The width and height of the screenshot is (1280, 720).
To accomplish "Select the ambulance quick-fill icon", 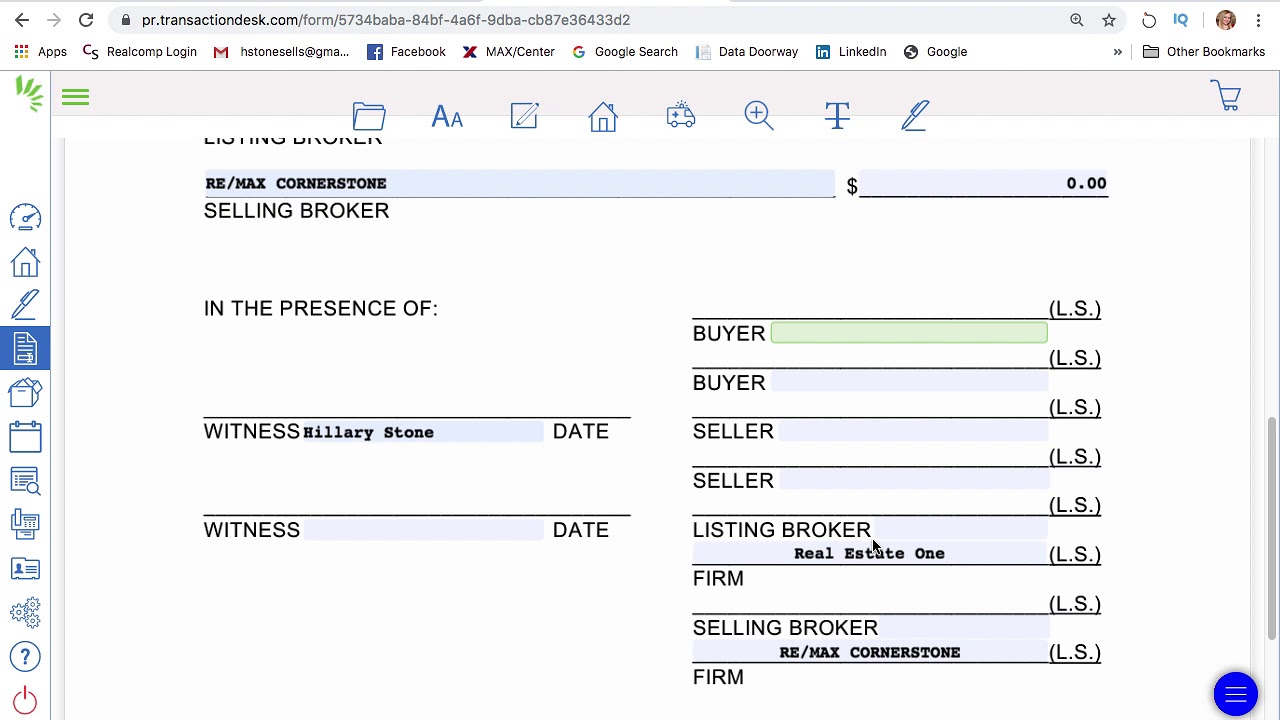I will tap(681, 116).
